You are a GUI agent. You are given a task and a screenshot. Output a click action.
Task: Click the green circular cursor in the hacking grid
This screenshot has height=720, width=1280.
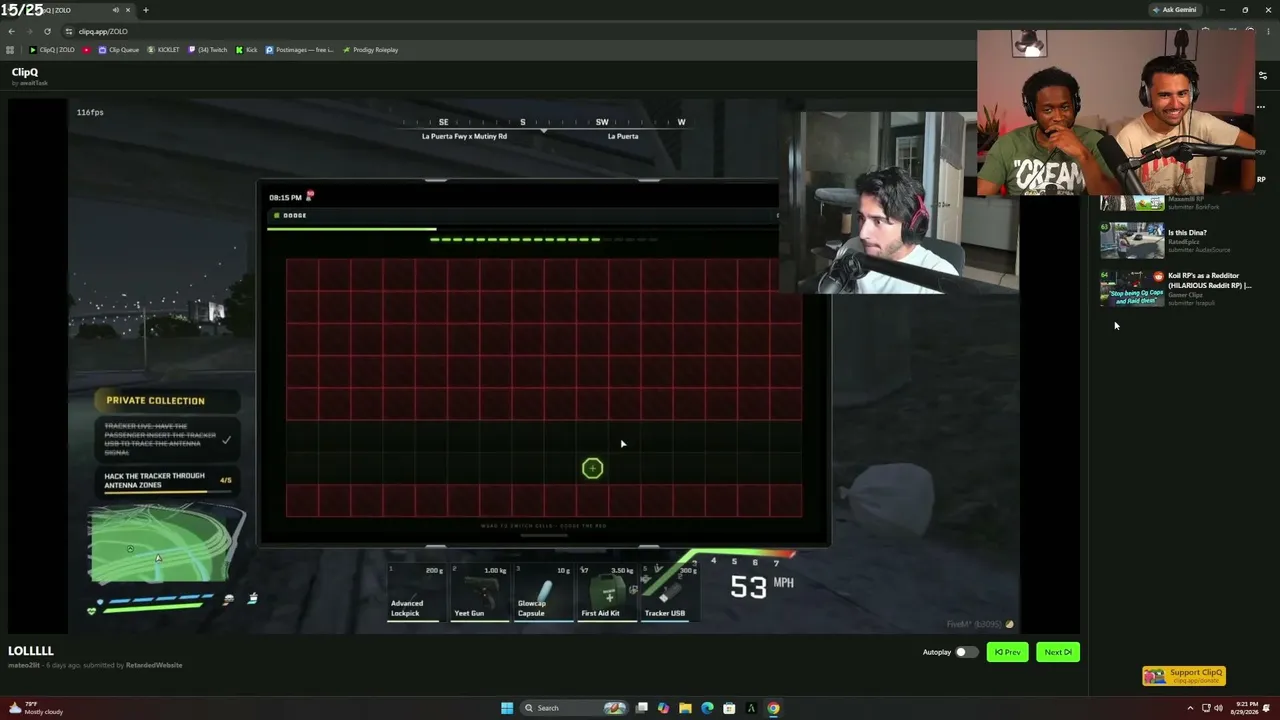592,468
